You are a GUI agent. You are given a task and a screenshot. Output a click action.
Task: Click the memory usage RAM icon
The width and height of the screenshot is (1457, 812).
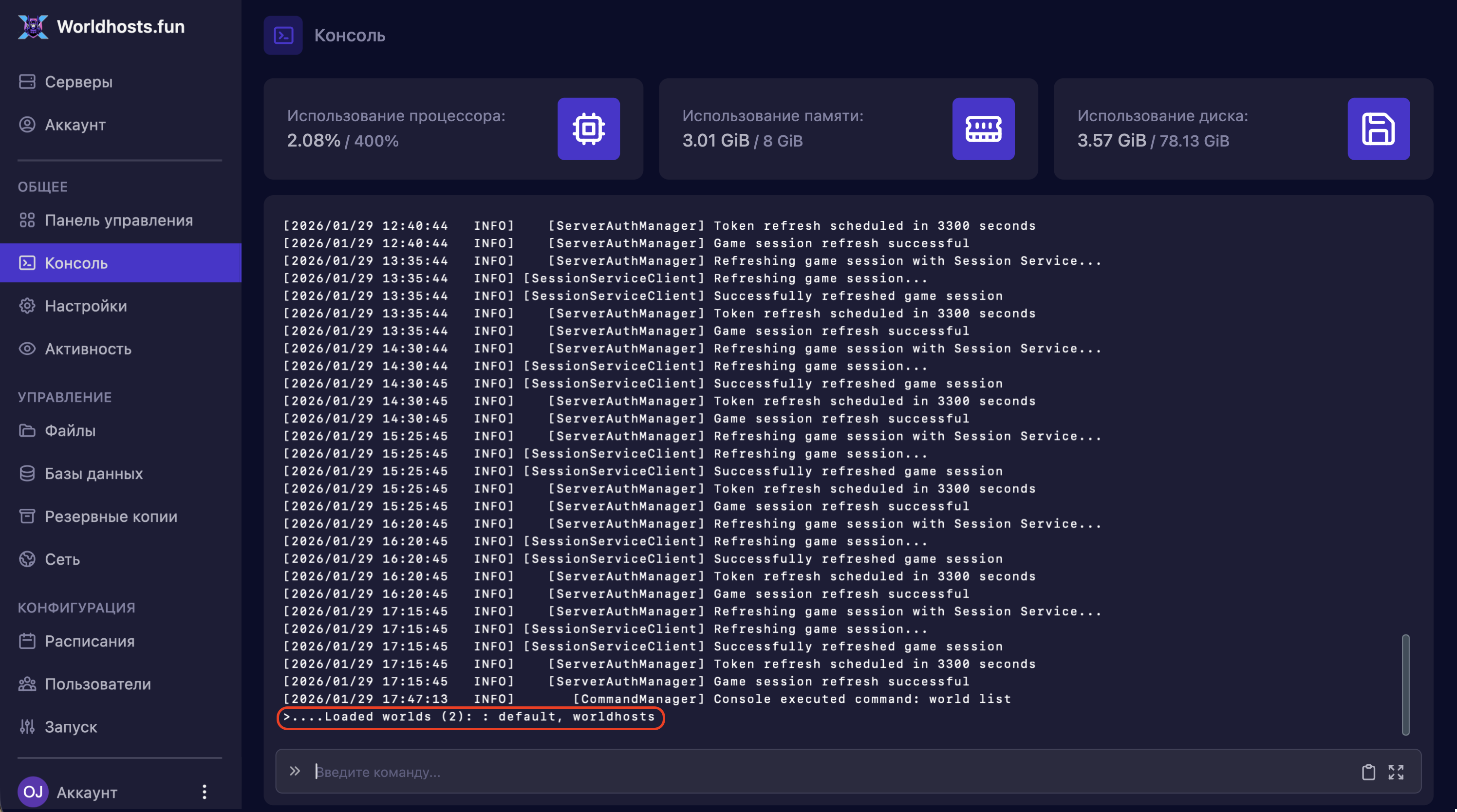coord(983,129)
